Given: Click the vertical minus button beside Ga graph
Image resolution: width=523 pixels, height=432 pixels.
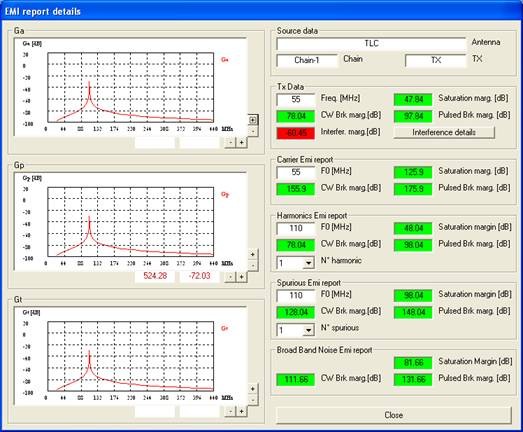Looking at the screenshot, I should (x=253, y=131).
